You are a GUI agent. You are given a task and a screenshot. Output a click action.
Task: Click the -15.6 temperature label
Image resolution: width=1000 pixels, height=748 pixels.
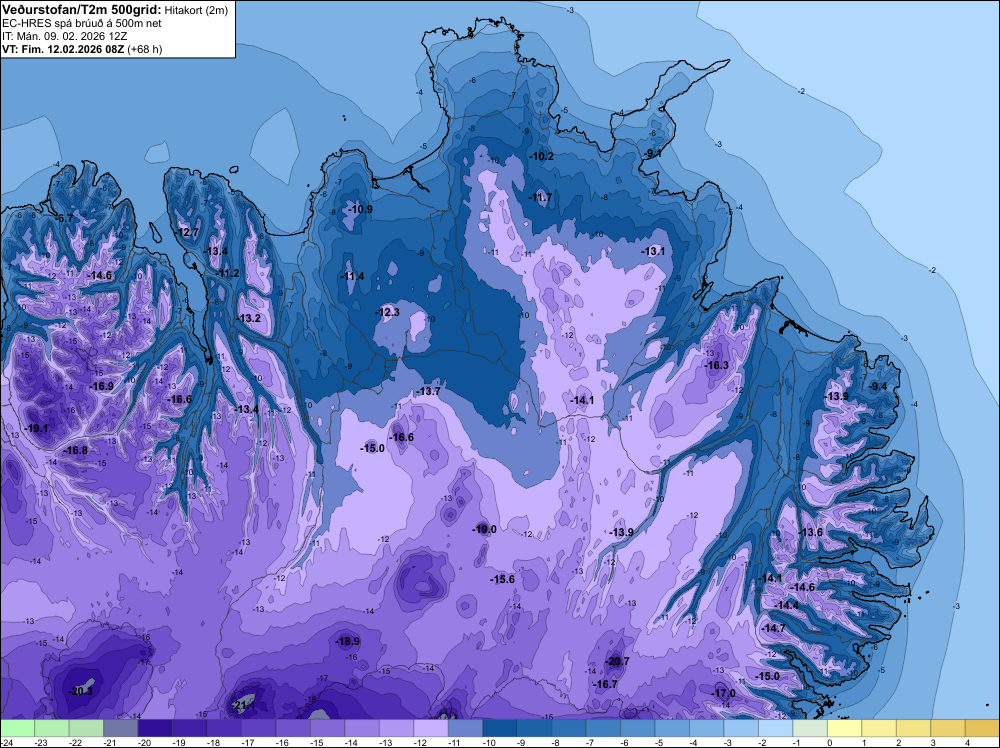pos(503,579)
